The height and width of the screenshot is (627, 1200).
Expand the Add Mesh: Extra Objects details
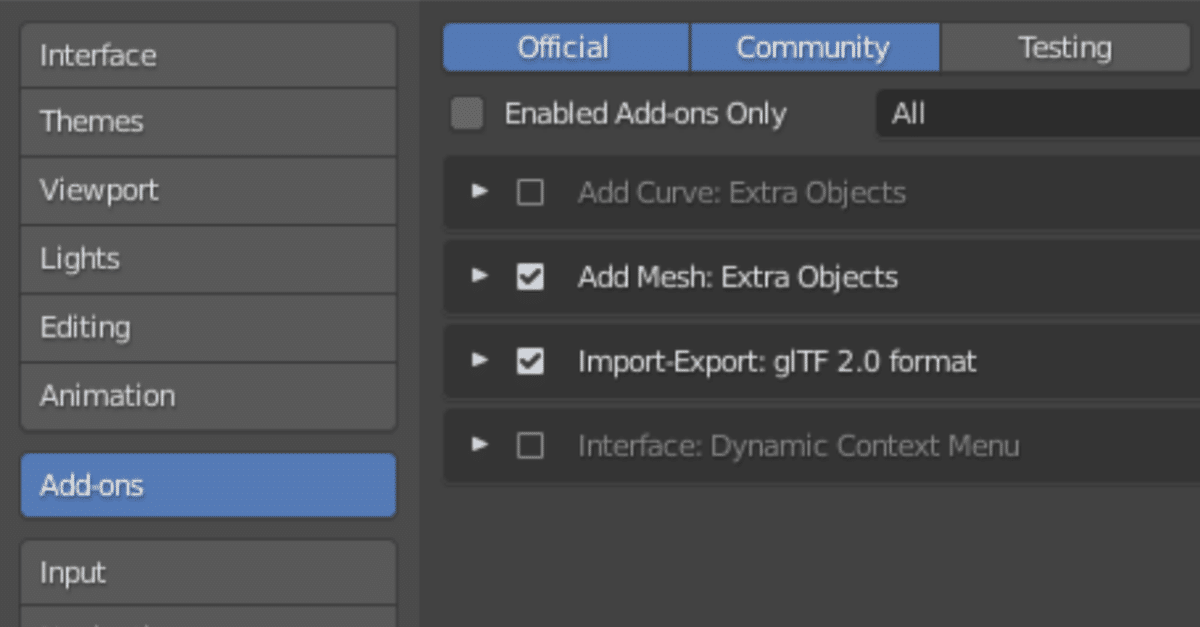point(481,275)
